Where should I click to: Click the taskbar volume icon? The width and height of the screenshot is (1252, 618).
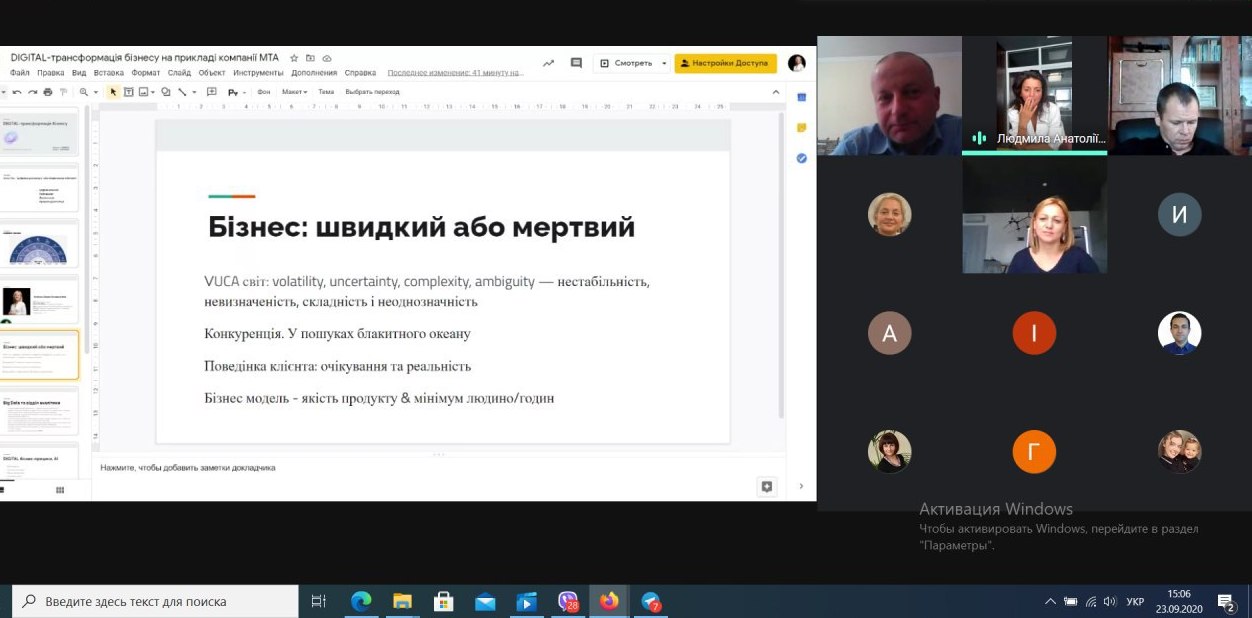(x=1109, y=601)
